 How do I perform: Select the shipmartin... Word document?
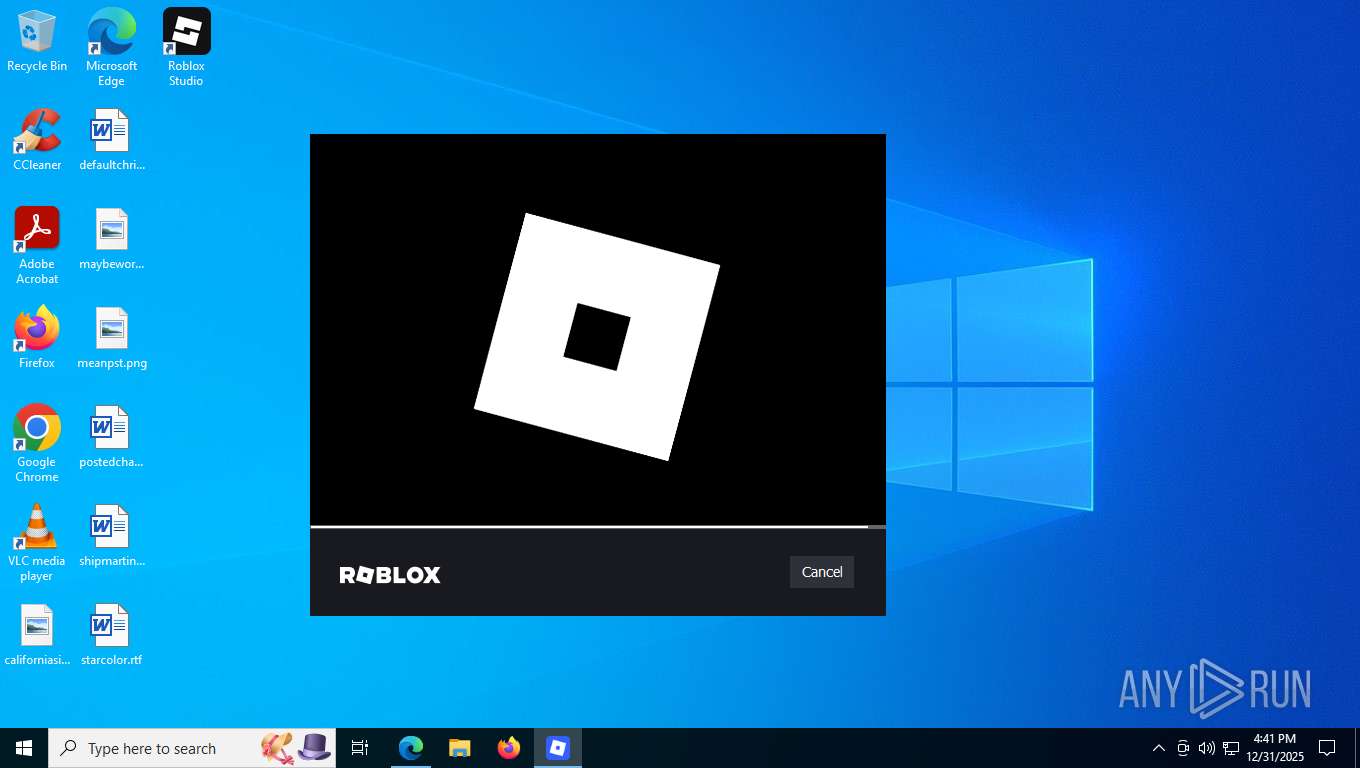click(x=111, y=536)
